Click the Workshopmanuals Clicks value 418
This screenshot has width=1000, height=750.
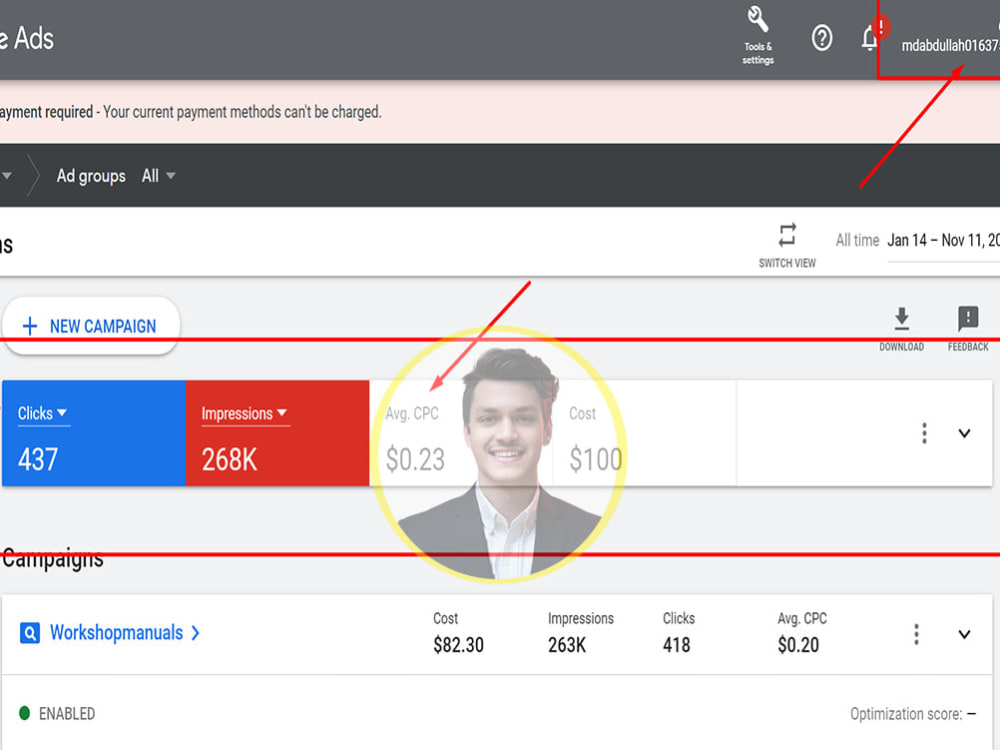pos(677,645)
